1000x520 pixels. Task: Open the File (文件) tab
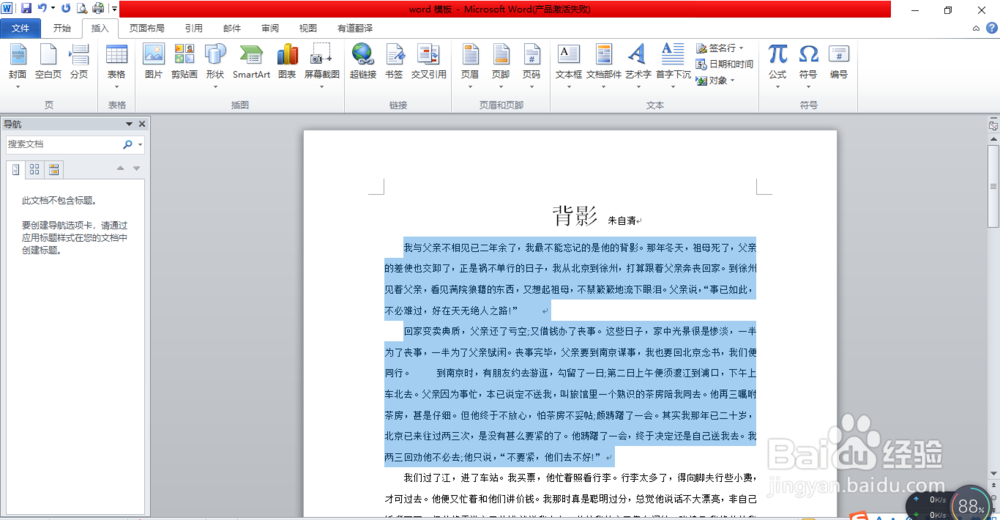click(x=20, y=28)
